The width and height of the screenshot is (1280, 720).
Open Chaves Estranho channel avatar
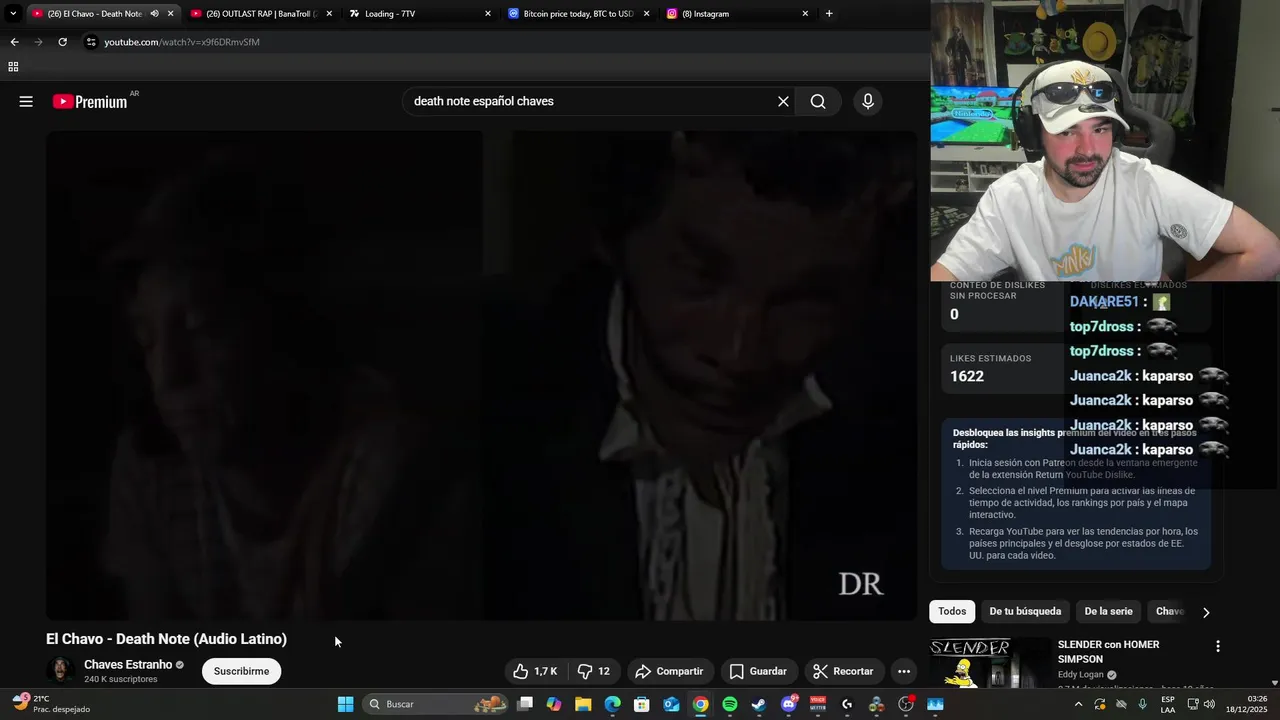pyautogui.click(x=60, y=671)
